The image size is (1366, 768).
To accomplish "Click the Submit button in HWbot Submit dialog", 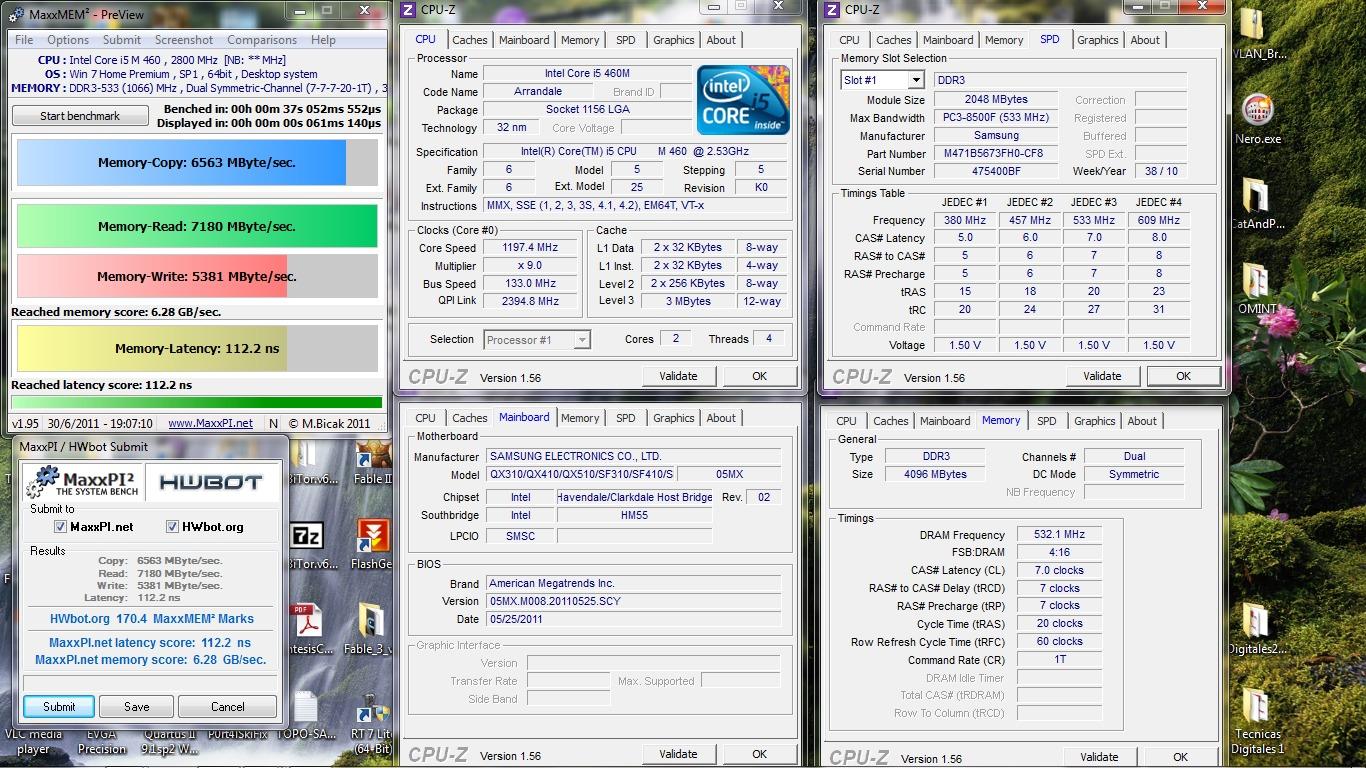I will (59, 706).
